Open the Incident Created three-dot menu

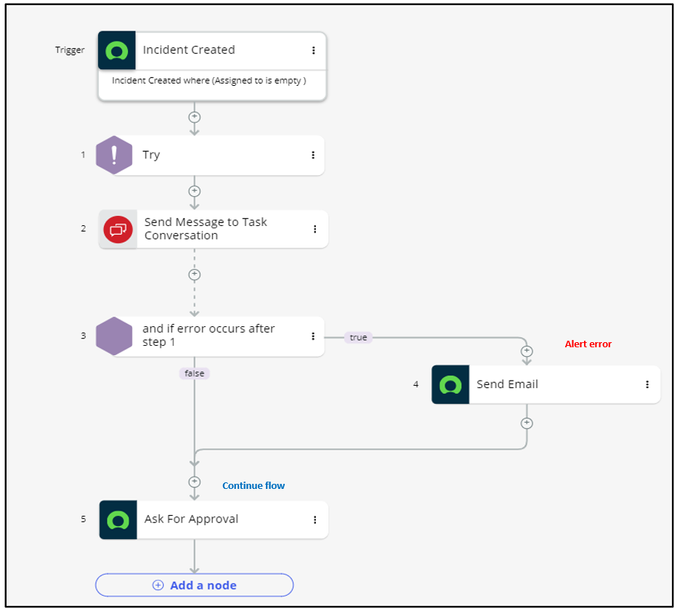(313, 50)
